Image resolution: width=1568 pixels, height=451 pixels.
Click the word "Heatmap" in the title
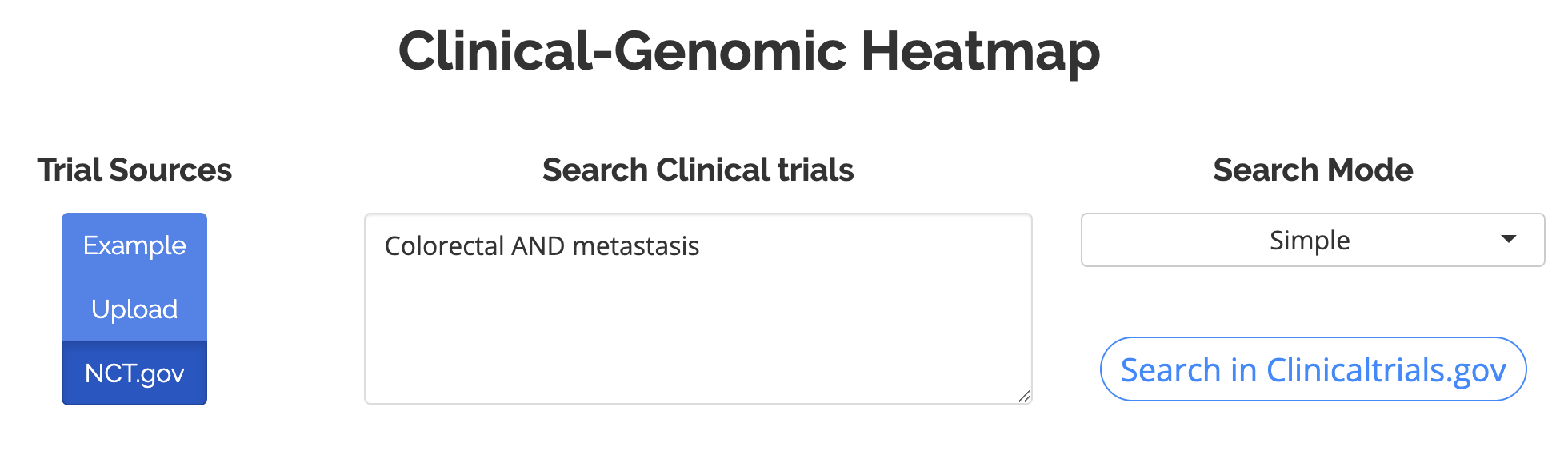coord(980,51)
